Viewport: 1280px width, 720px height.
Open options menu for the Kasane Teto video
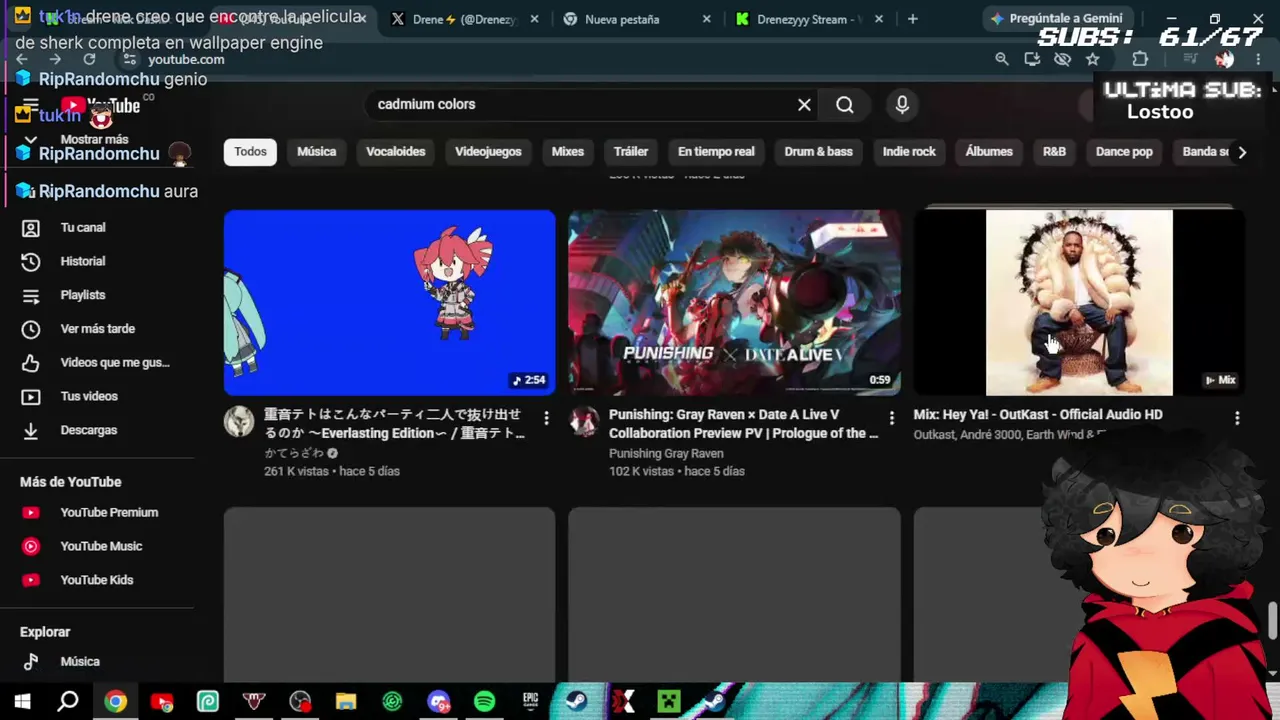tap(546, 417)
